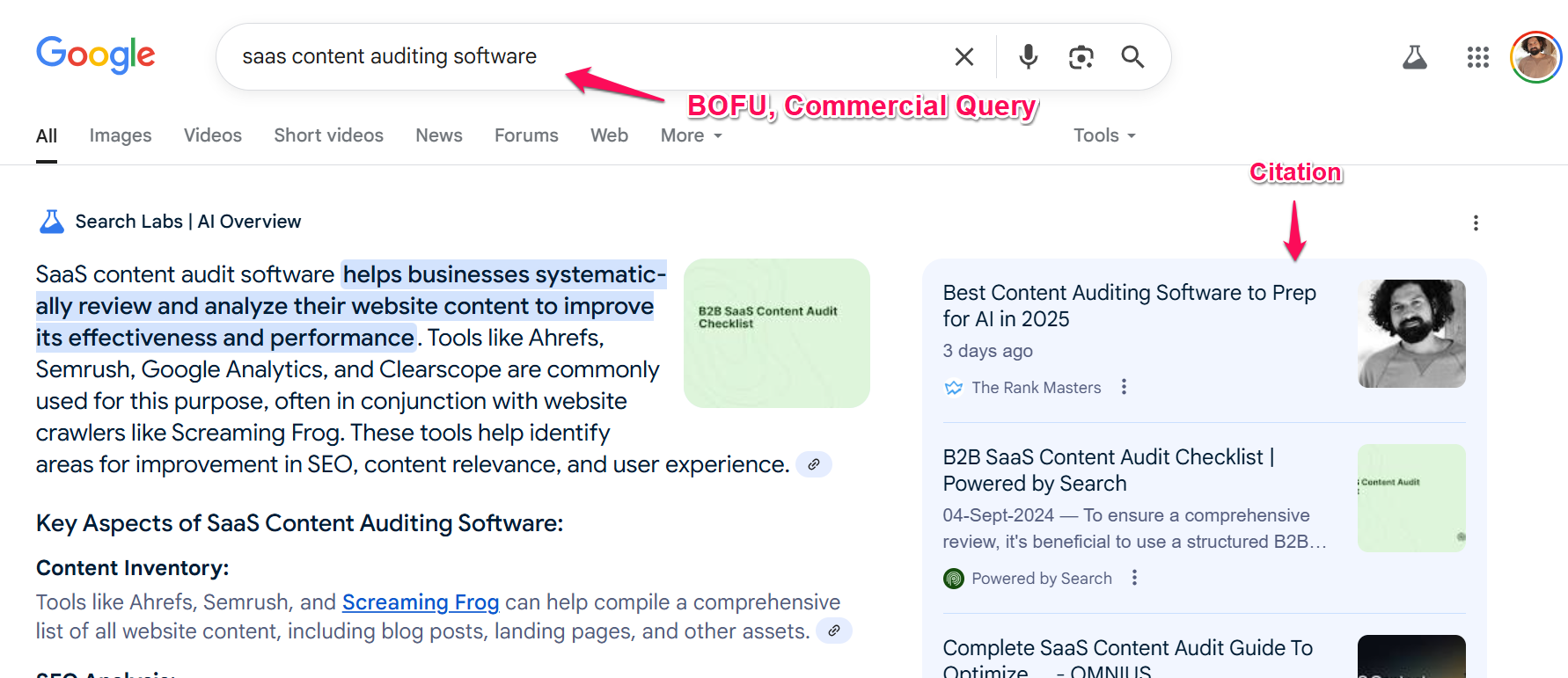Click the 'Content Inventory:' subheading
Screen dimensions: 1568x678
click(133, 568)
